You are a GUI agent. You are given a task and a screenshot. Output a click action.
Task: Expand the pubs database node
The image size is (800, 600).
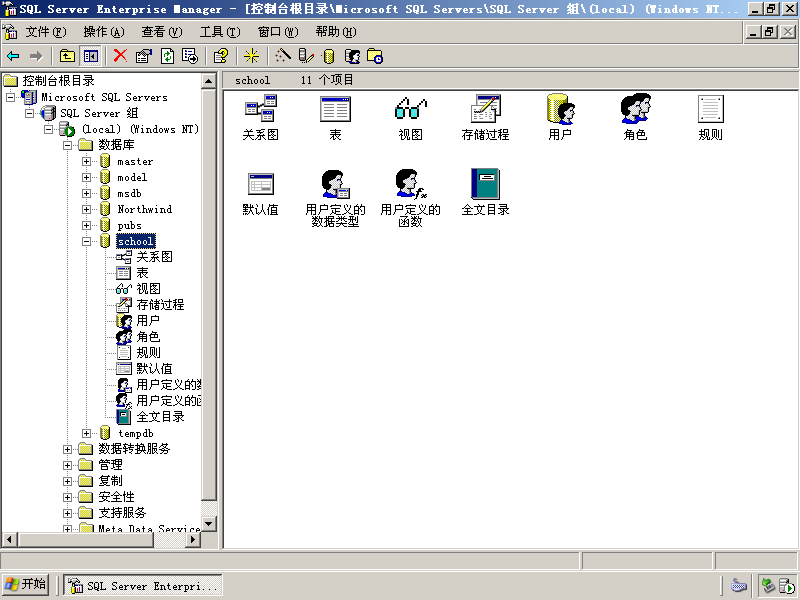click(x=87, y=226)
